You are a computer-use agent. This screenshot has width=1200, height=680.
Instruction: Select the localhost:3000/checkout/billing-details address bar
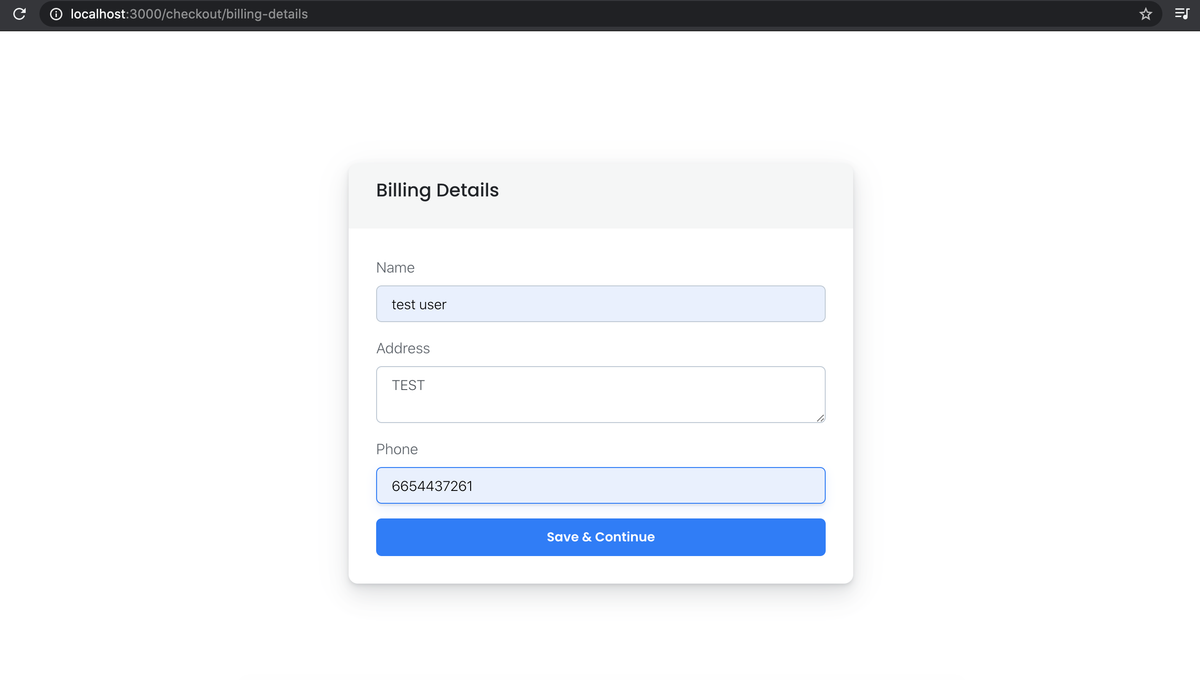coord(600,14)
